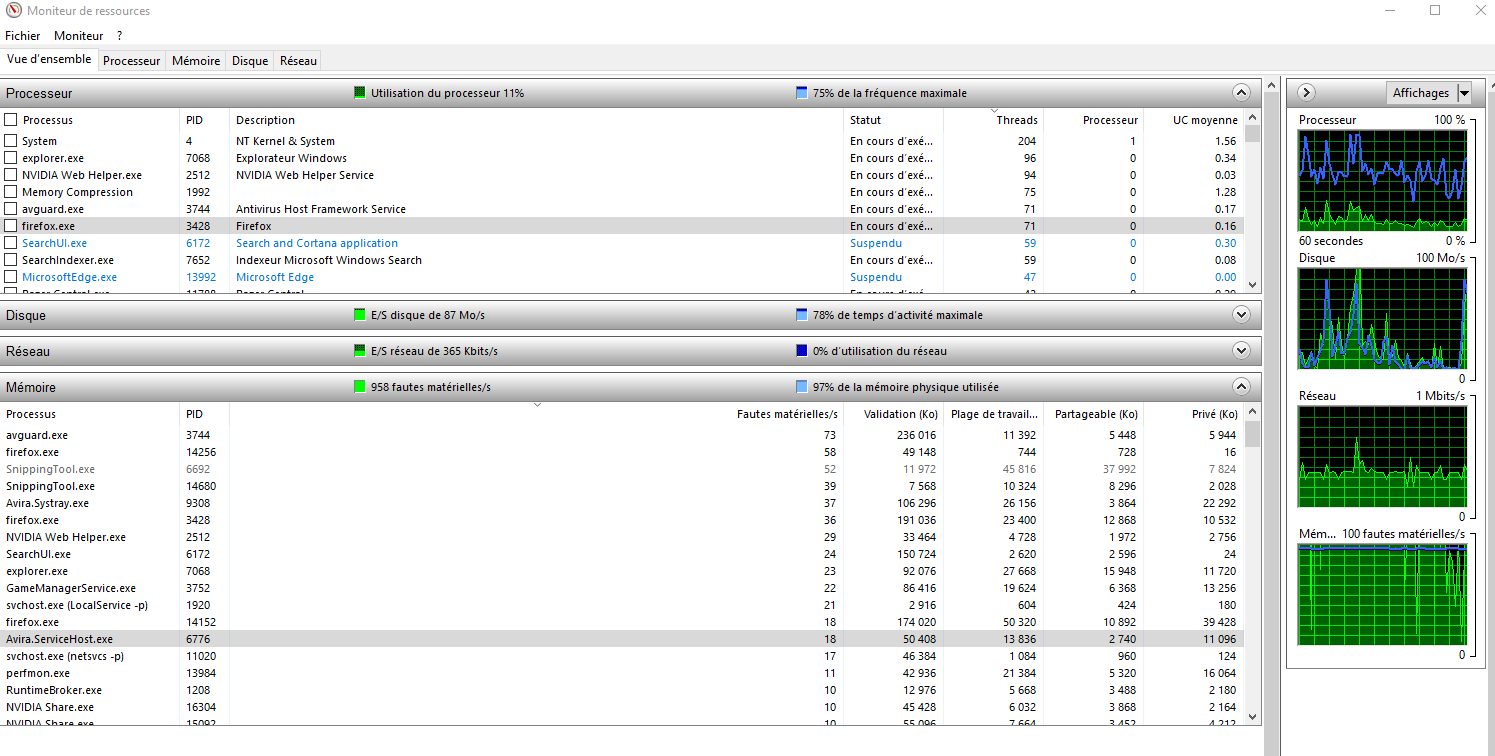This screenshot has height=756, width=1495.
Task: Switch to the Mémoire tab
Action: tap(196, 61)
